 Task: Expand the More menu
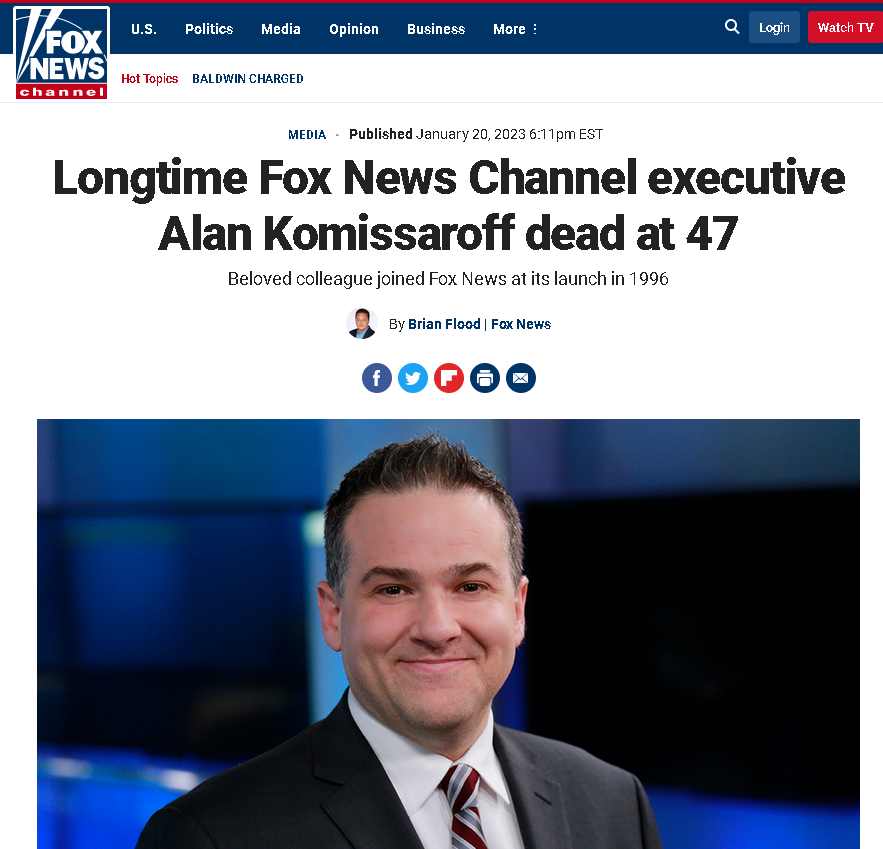tap(515, 29)
